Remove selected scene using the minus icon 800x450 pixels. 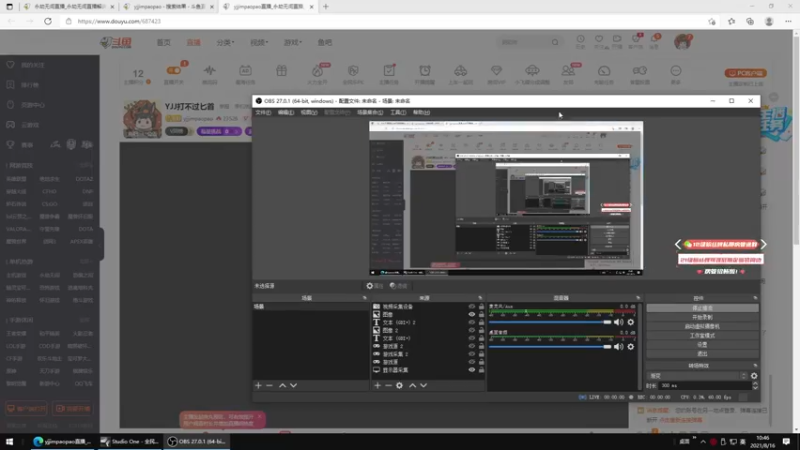click(269, 386)
